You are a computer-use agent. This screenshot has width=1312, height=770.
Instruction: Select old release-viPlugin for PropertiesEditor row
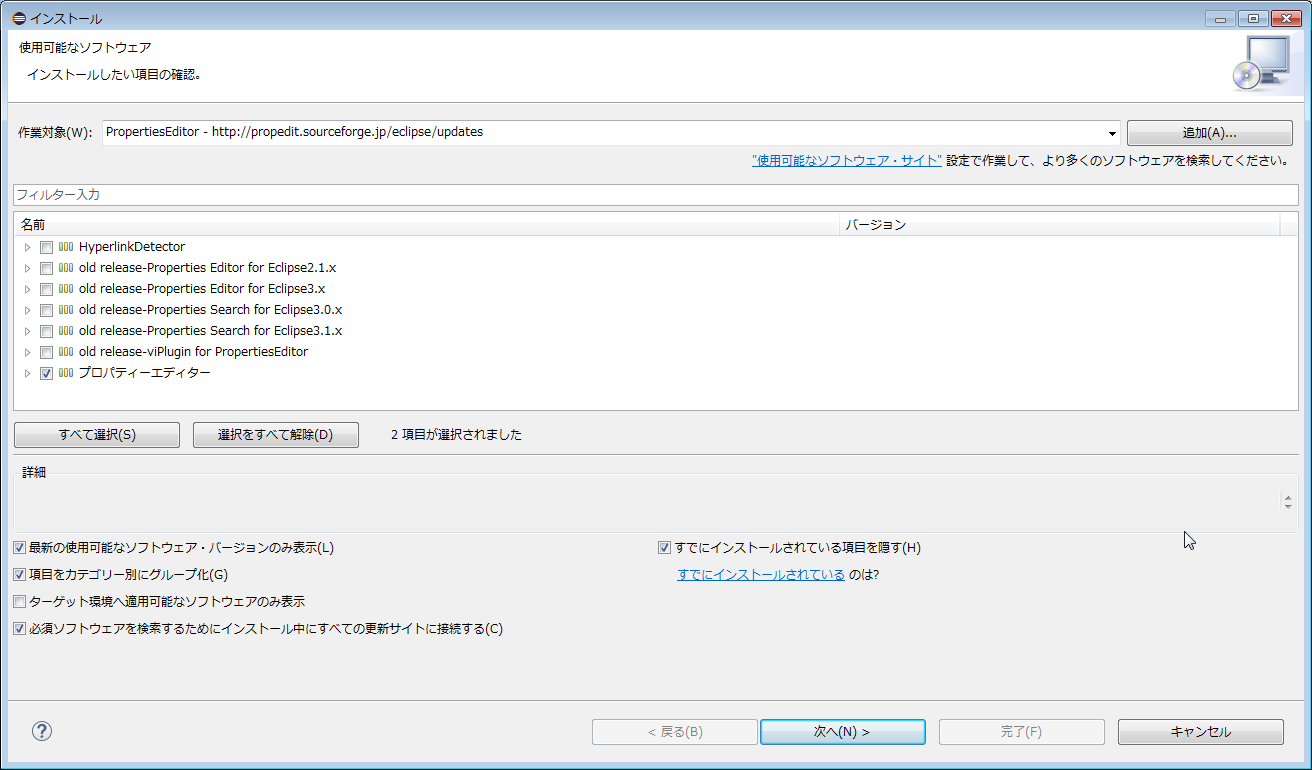click(193, 352)
